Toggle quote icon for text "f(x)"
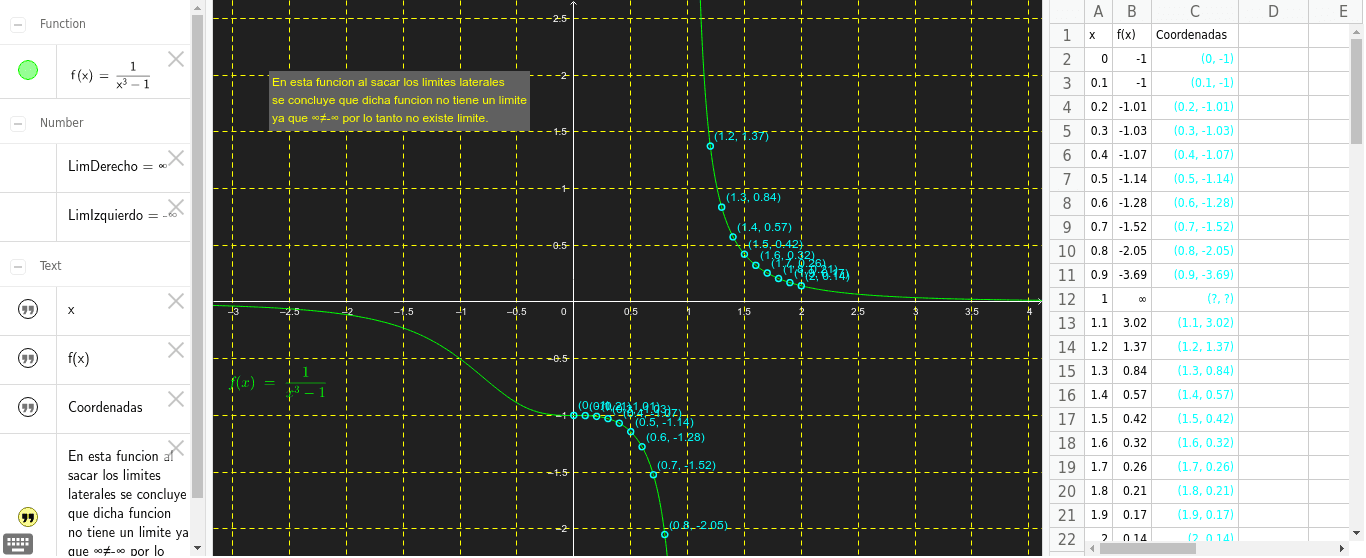Image resolution: width=1366 pixels, height=558 pixels. pos(28,358)
